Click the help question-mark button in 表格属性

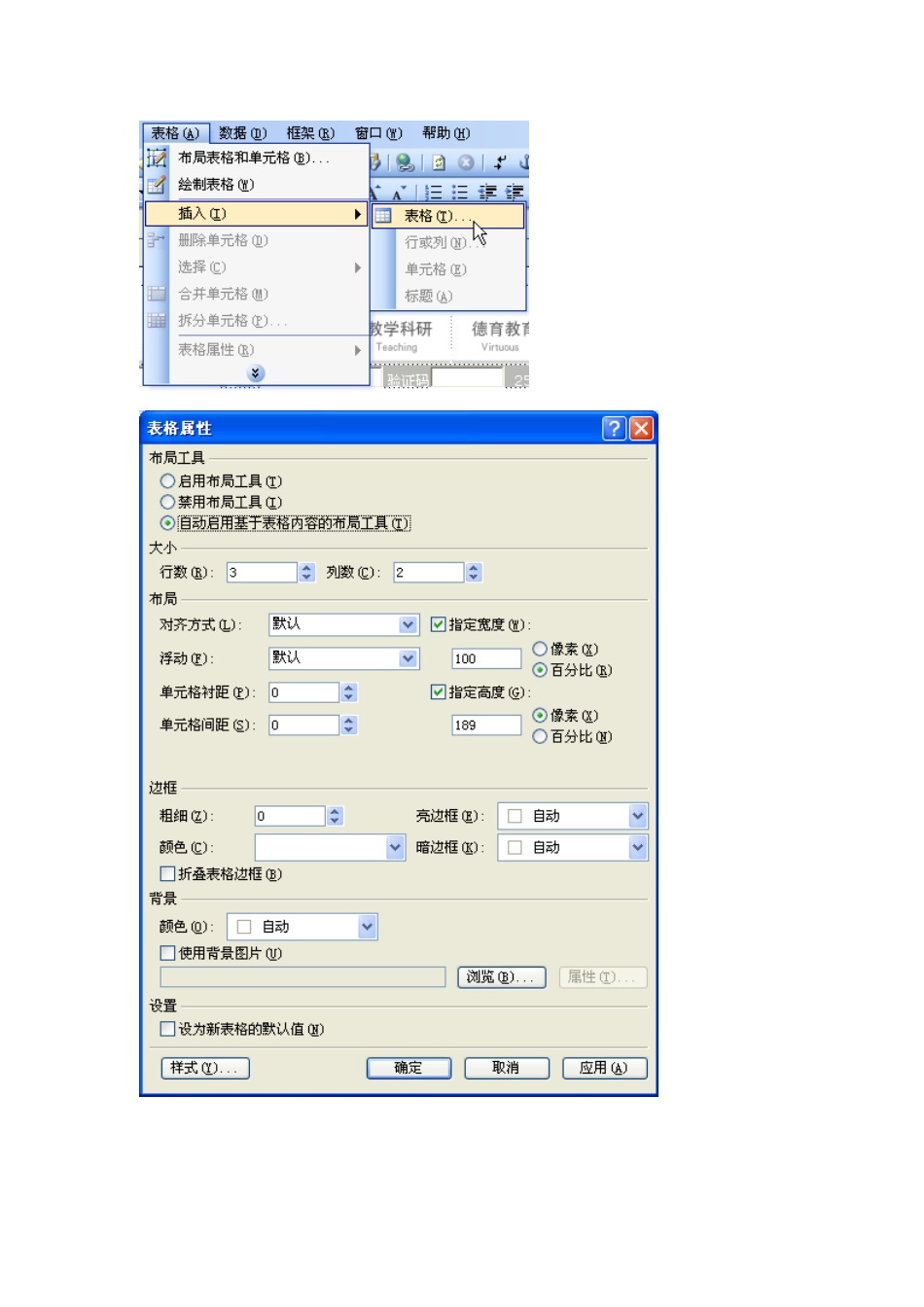click(x=614, y=429)
